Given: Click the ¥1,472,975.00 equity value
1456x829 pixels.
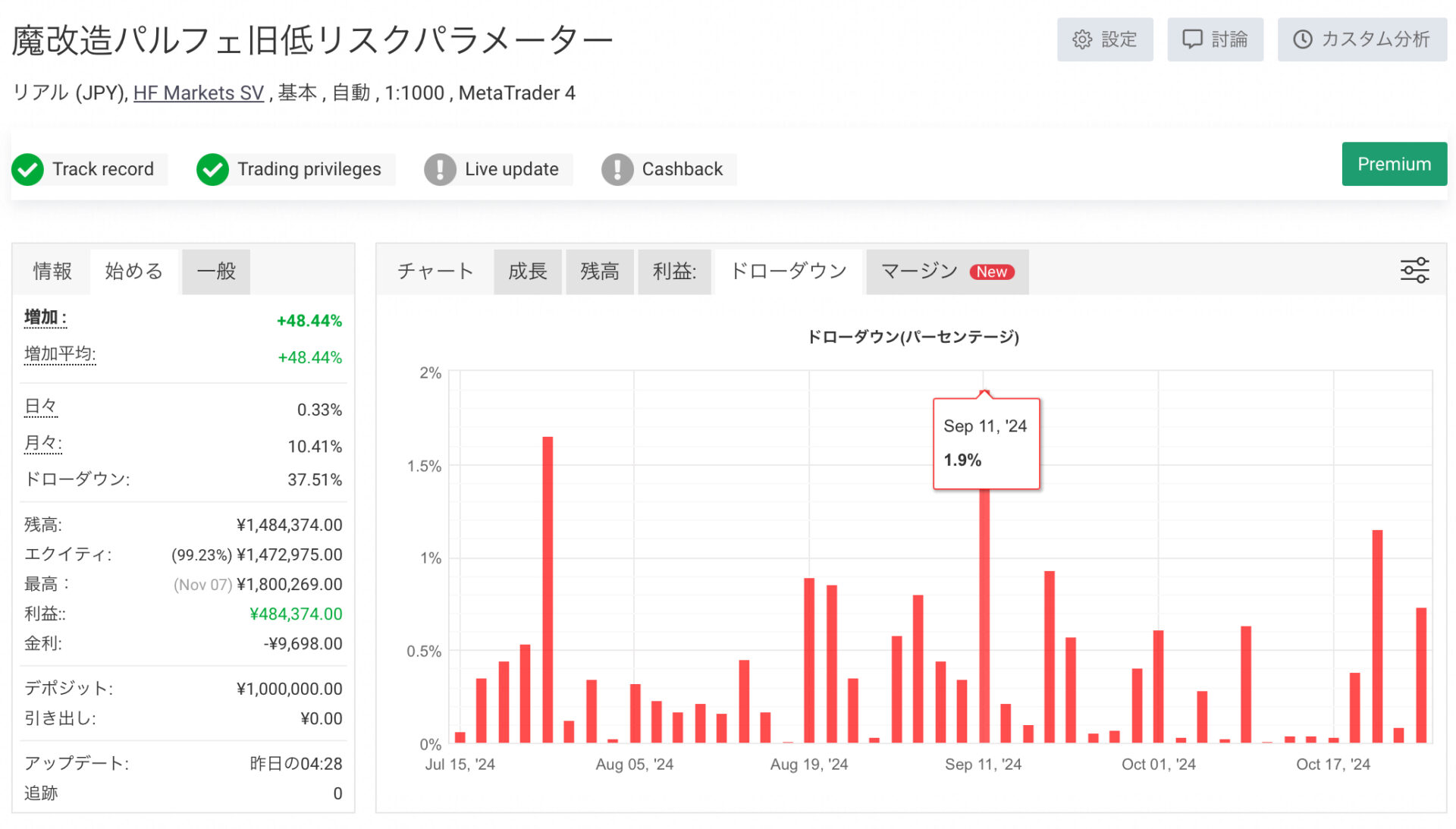Looking at the screenshot, I should tap(290, 554).
